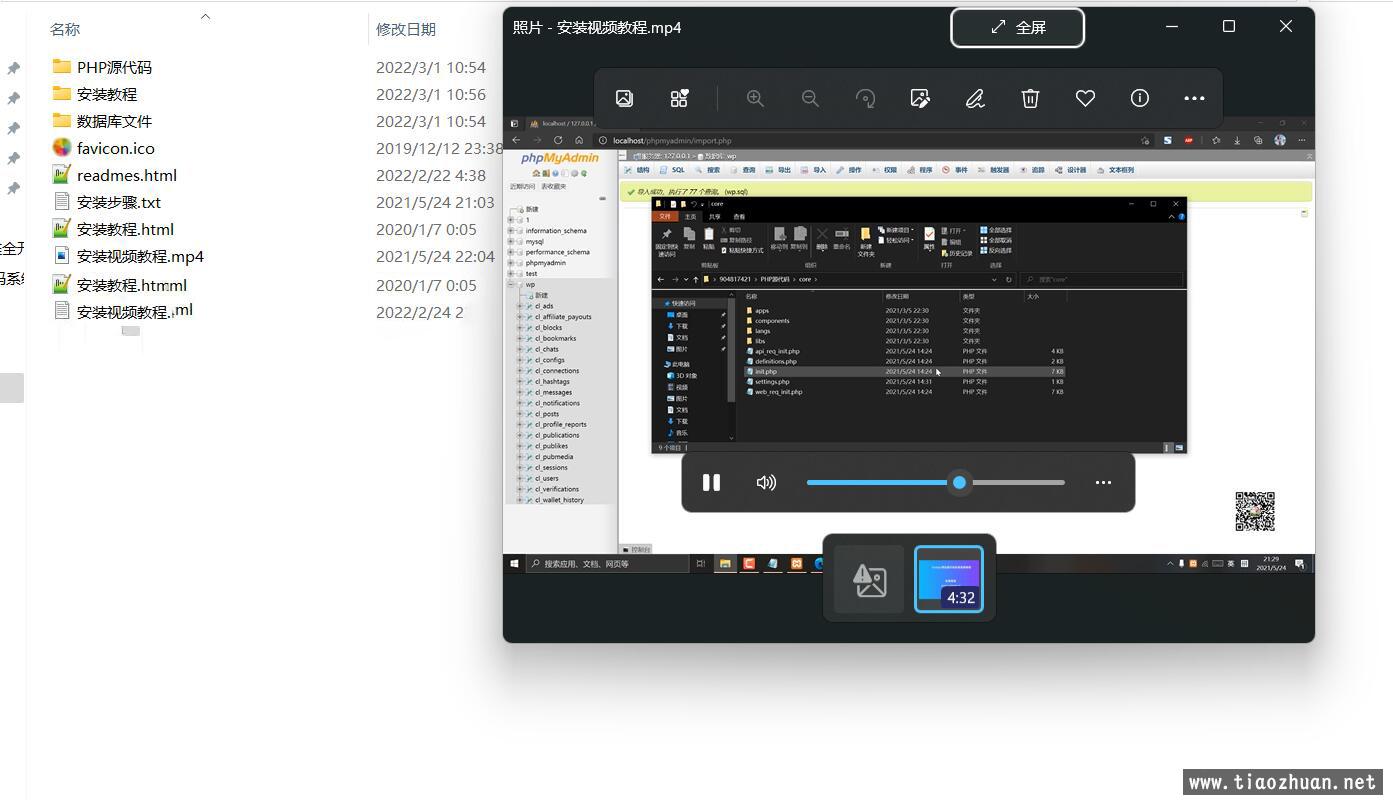Sort files by the 名称 column header
The height and width of the screenshot is (800, 1393).
[65, 30]
